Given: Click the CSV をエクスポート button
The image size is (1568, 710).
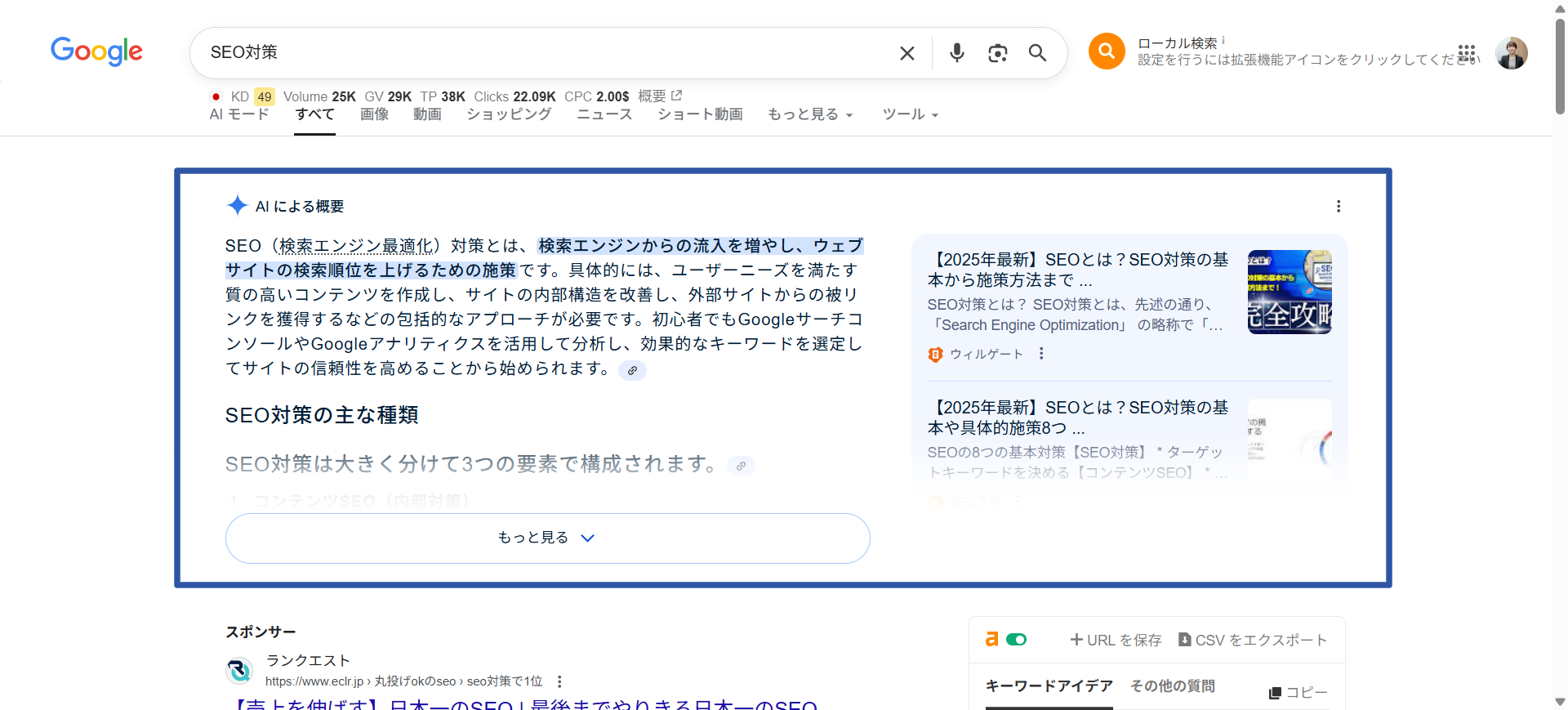Looking at the screenshot, I should [1253, 640].
